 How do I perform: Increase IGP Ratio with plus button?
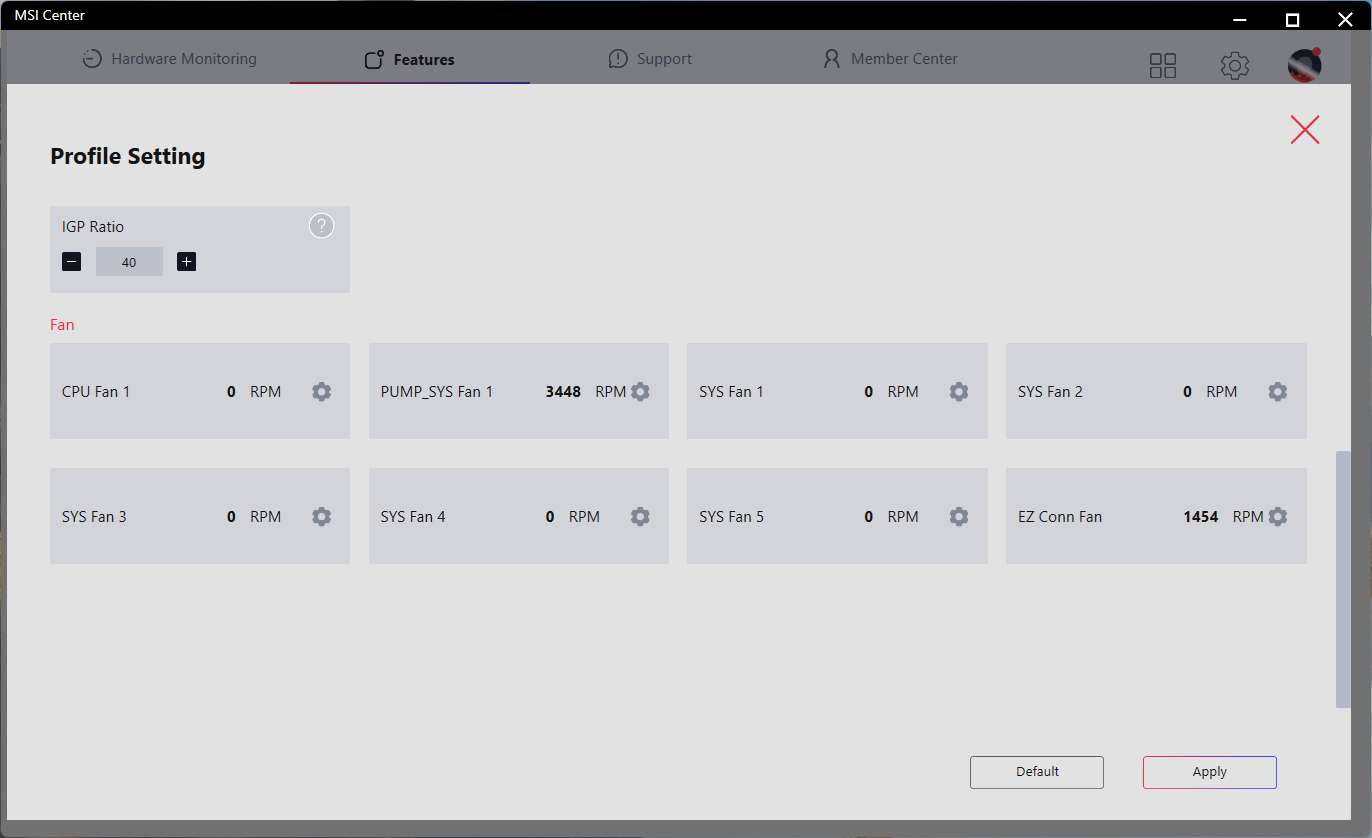pyautogui.click(x=186, y=262)
